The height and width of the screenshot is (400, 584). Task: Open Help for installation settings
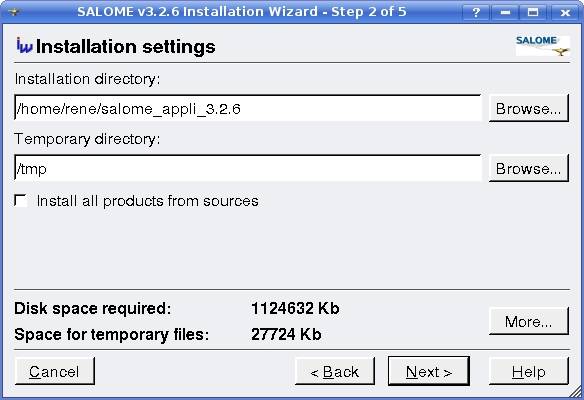[529, 371]
